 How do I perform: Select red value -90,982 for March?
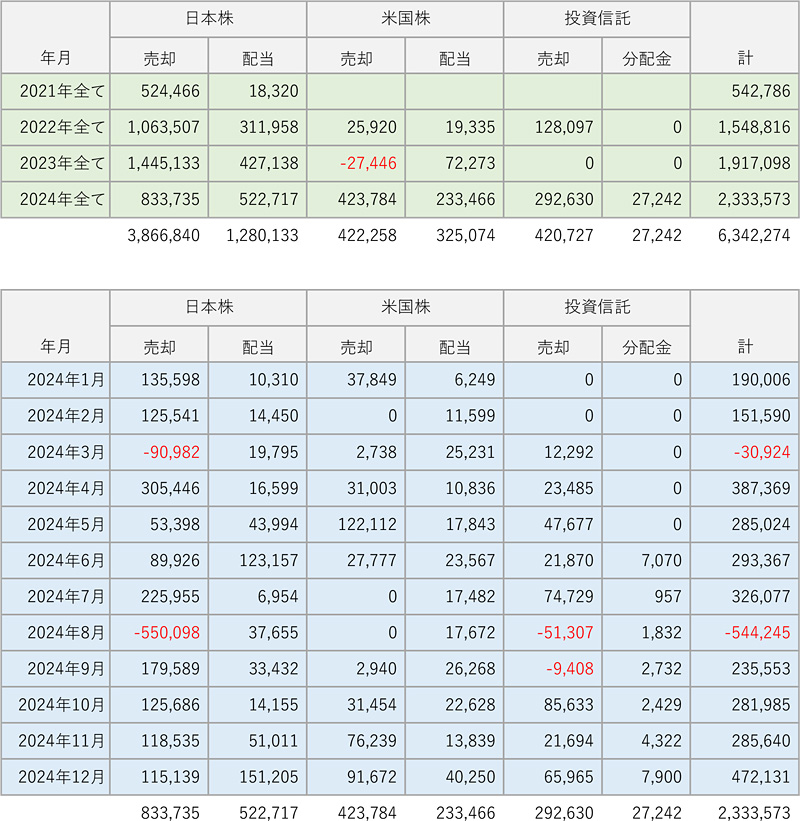click(171, 452)
